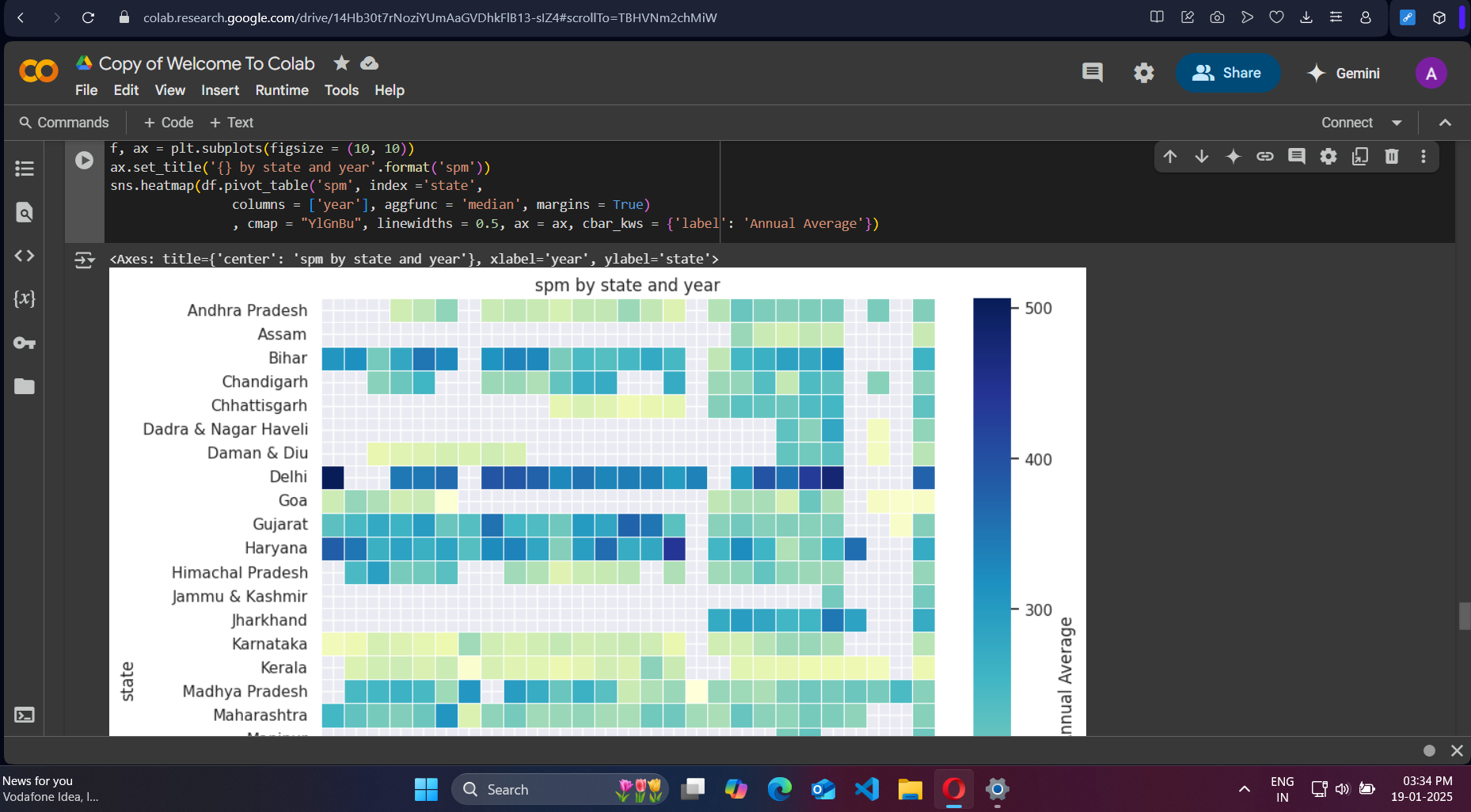
Task: Open Visual Studio Code from taskbar
Action: pyautogui.click(x=867, y=789)
